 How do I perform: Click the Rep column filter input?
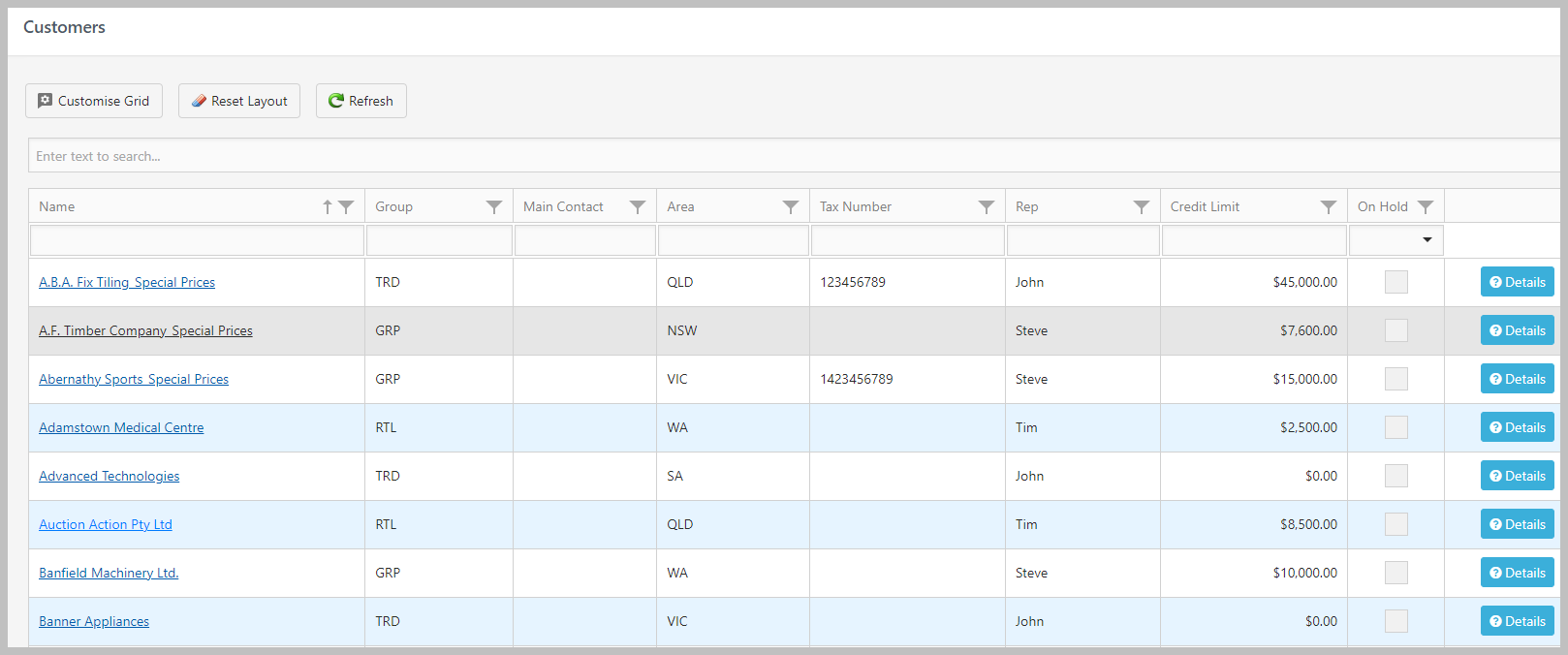click(x=1083, y=240)
